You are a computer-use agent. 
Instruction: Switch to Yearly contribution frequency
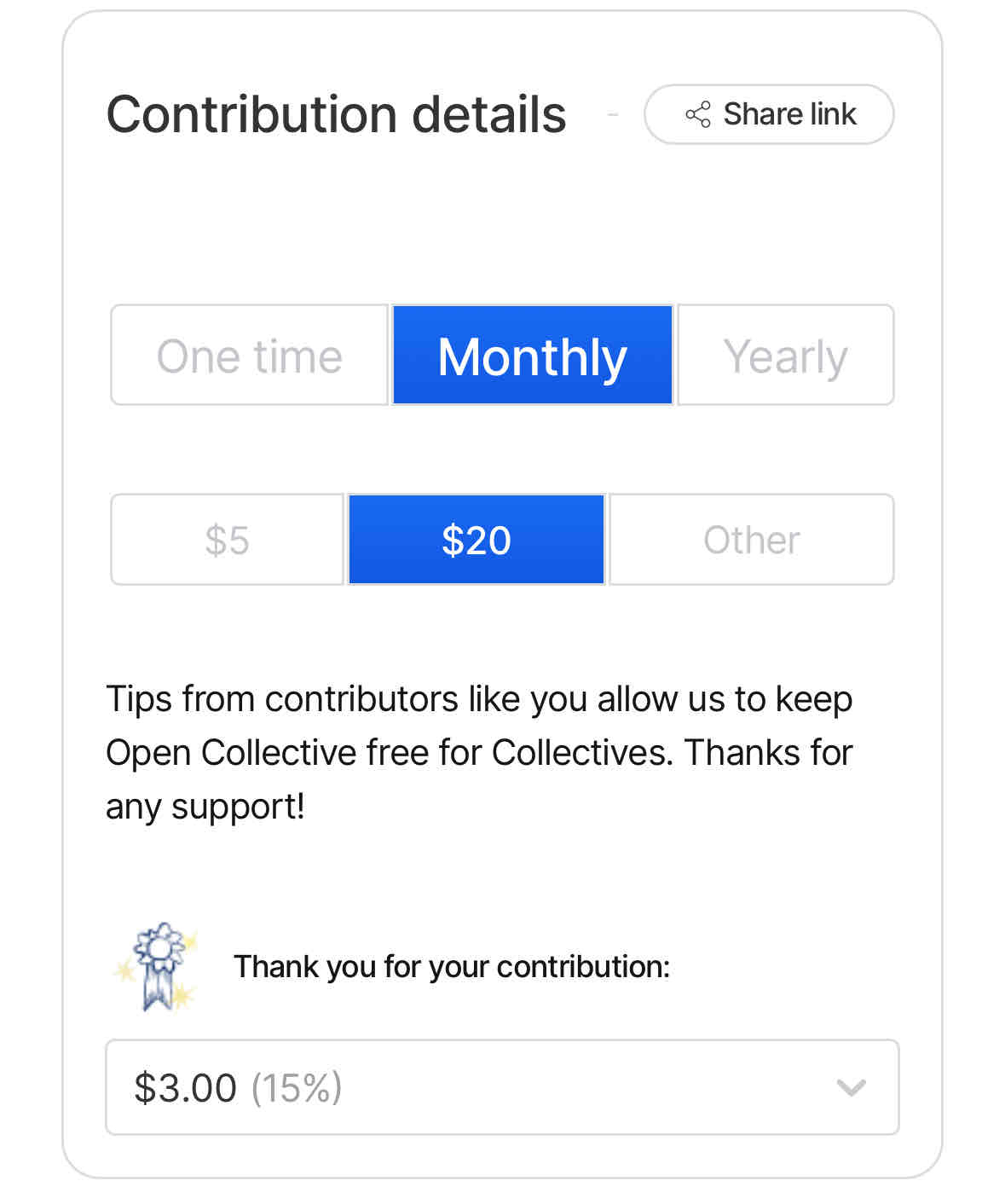[785, 355]
